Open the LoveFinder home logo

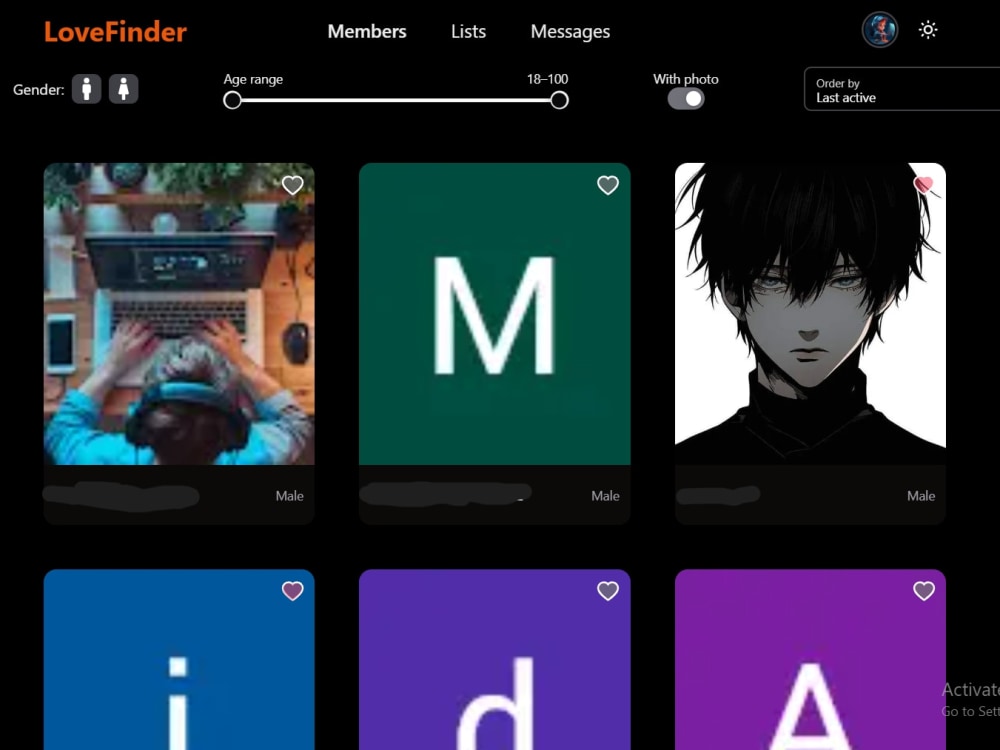115,32
